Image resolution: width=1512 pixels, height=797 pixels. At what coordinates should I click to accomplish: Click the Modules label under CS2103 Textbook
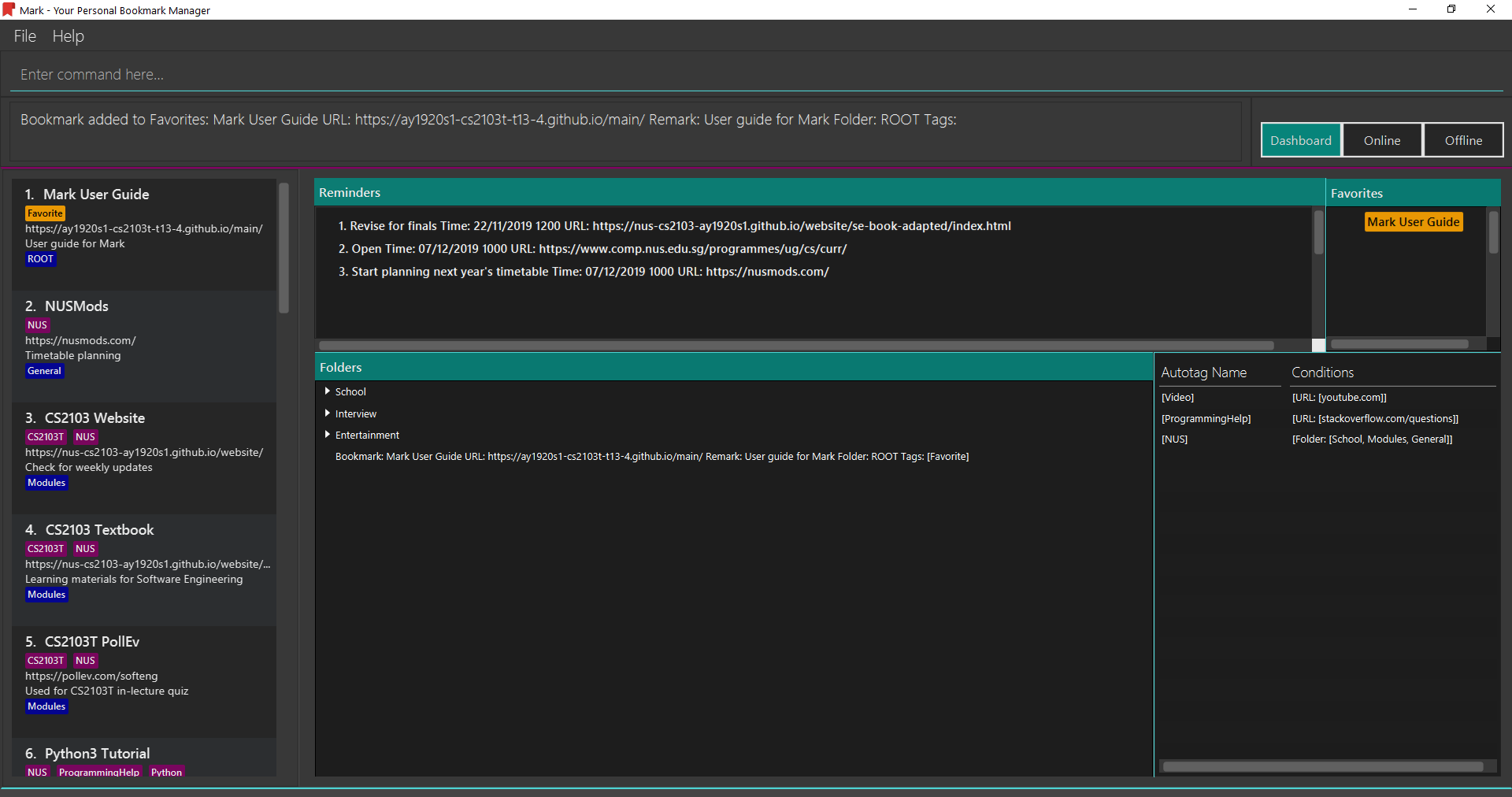click(46, 595)
